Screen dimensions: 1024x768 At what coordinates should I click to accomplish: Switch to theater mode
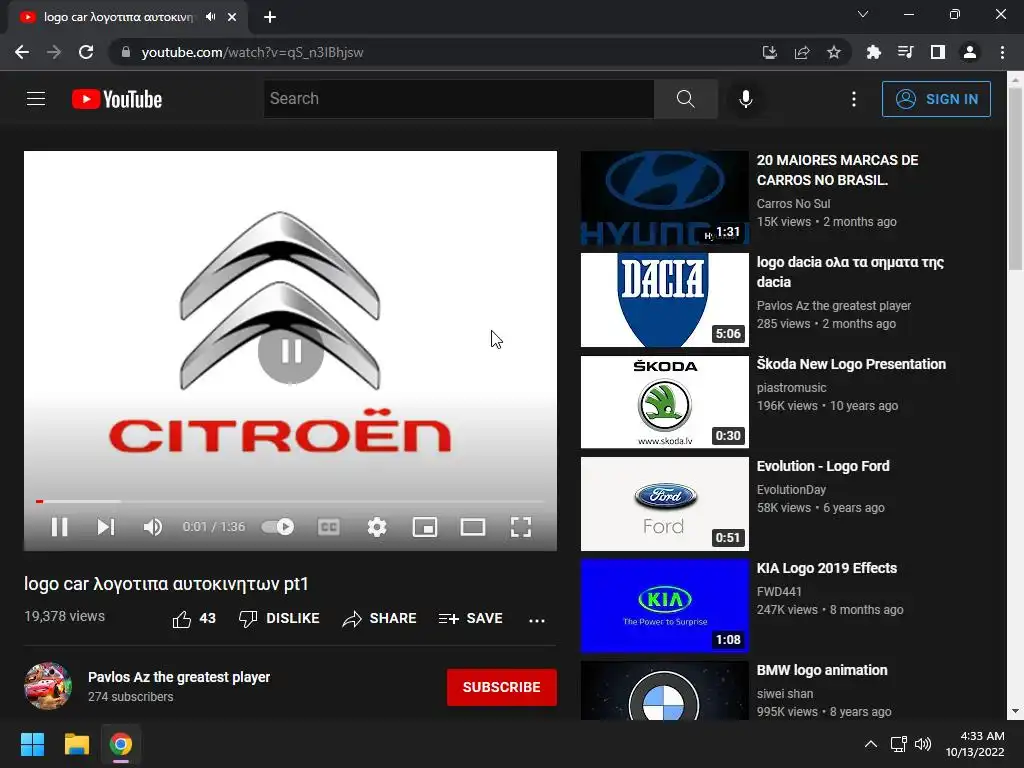[473, 527]
